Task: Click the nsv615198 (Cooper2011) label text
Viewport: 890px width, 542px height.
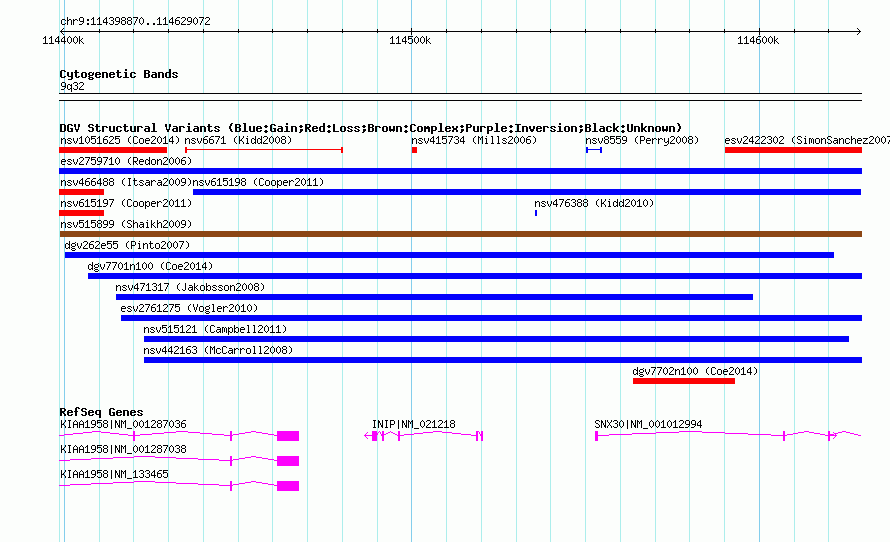Action: pyautogui.click(x=258, y=182)
